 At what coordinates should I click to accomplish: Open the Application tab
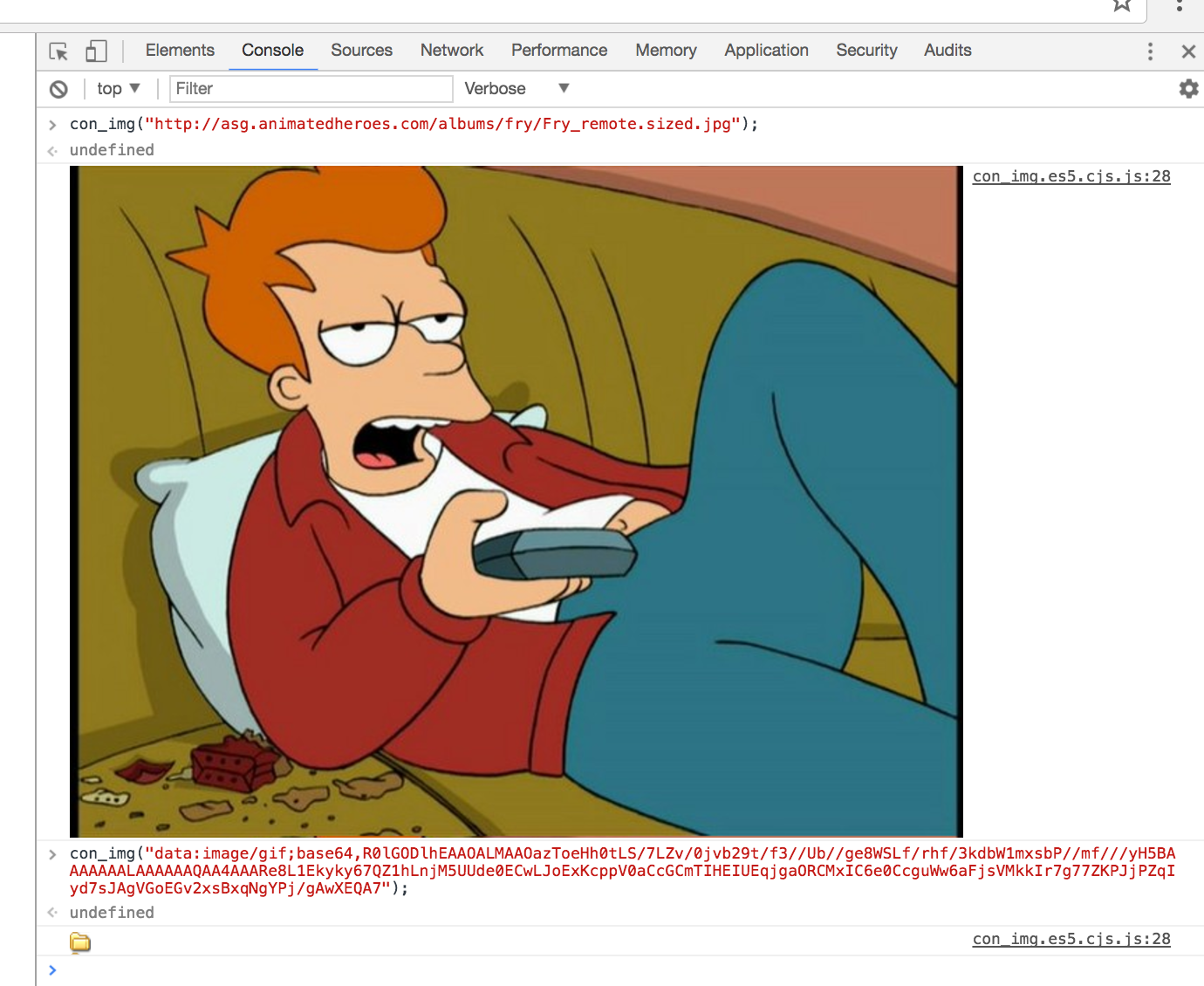[x=766, y=51]
